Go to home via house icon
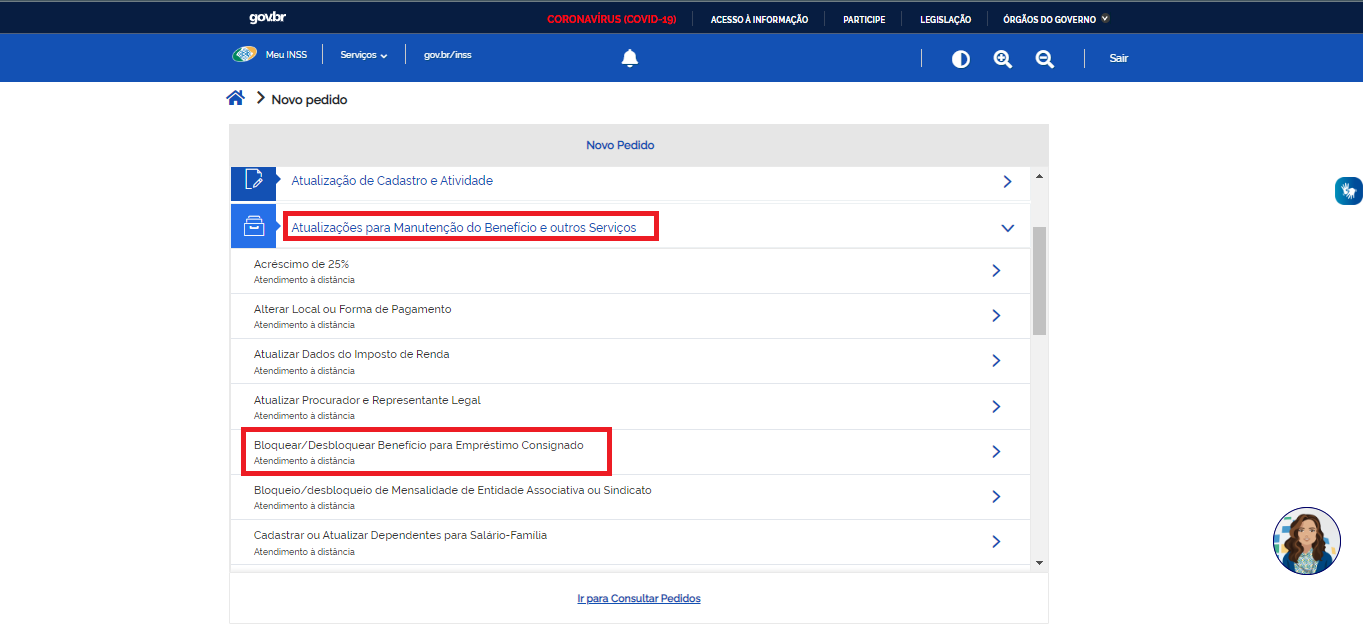1363x627 pixels. click(x=235, y=98)
